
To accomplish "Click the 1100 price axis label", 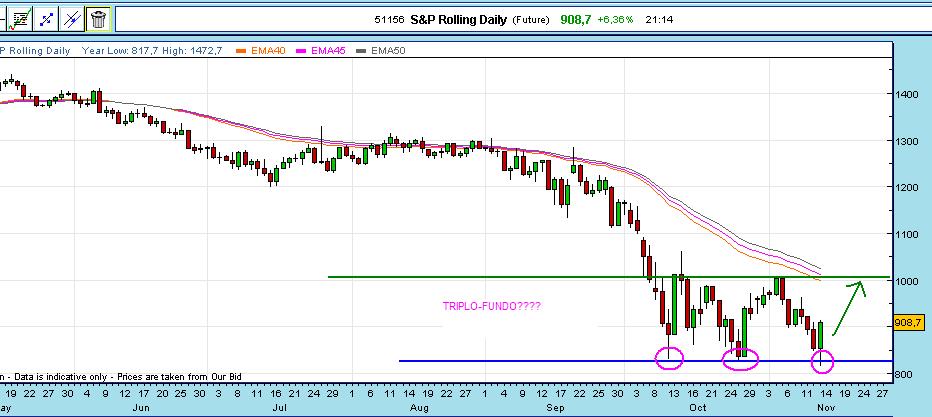I will (909, 234).
